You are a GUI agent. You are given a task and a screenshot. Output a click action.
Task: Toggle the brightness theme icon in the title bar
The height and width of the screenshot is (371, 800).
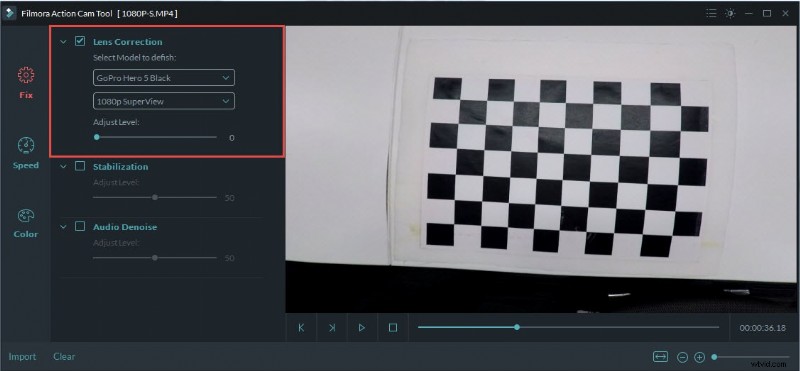(x=730, y=13)
